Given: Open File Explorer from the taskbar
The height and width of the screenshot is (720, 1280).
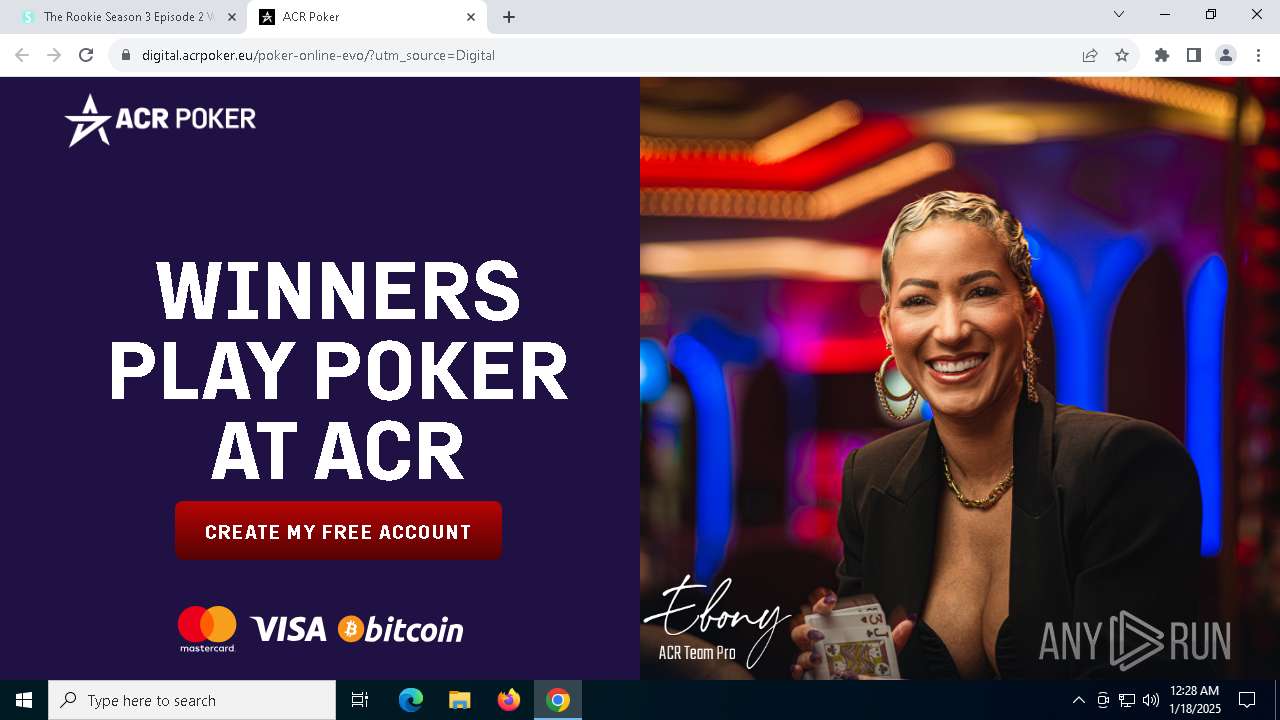Looking at the screenshot, I should point(460,700).
